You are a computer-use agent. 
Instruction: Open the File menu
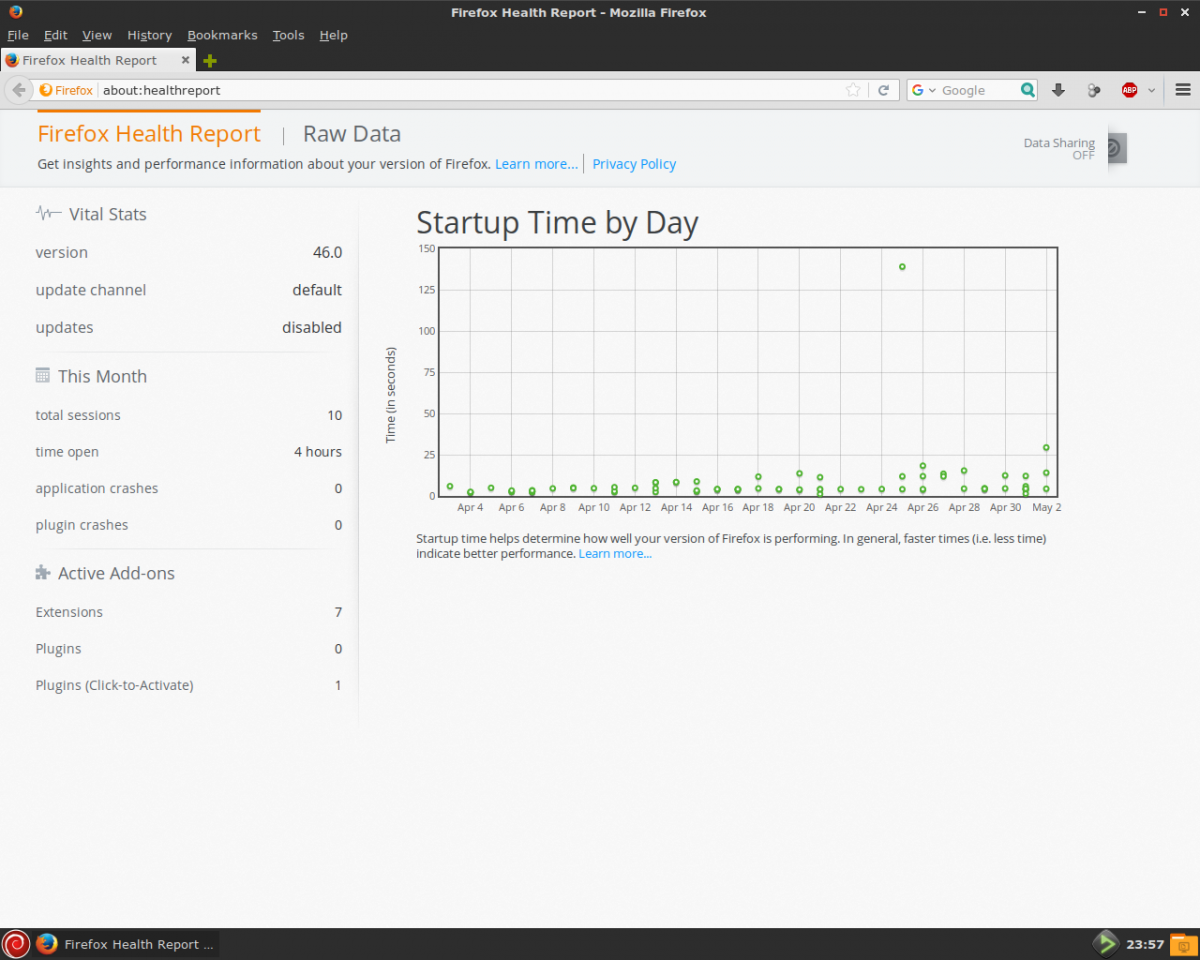pyautogui.click(x=18, y=35)
